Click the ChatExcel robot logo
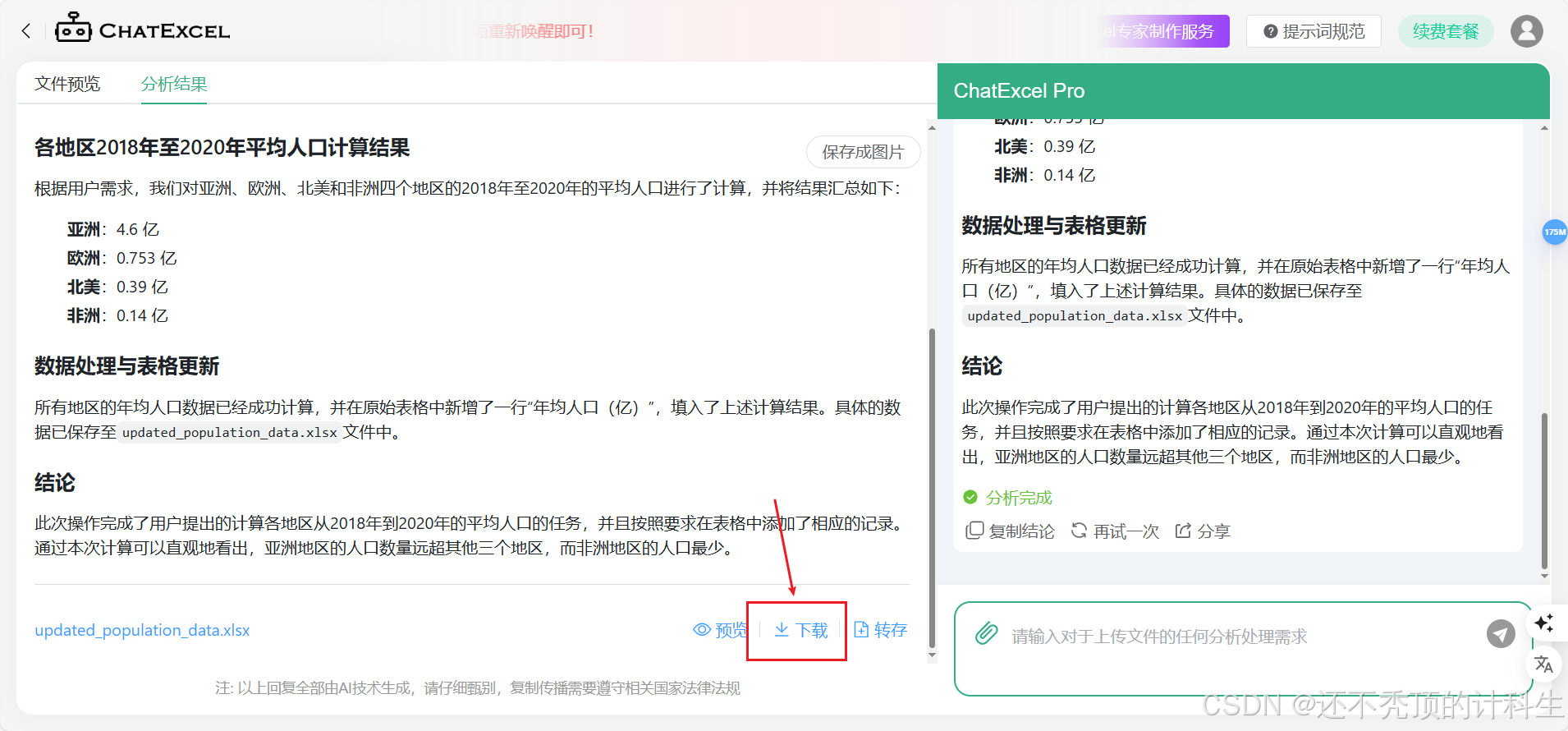Image resolution: width=1568 pixels, height=731 pixels. (x=73, y=28)
